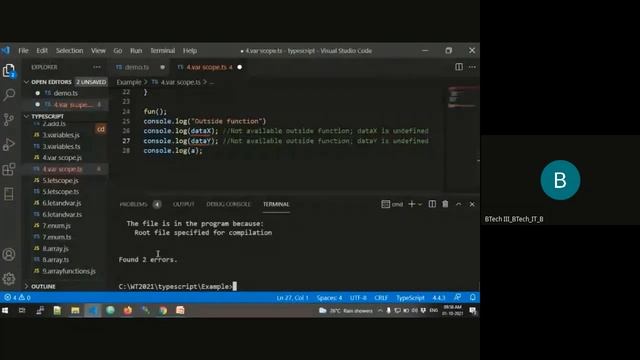Open Task View in taskbar
Screen dimensions: 640x360
click(22, 311)
